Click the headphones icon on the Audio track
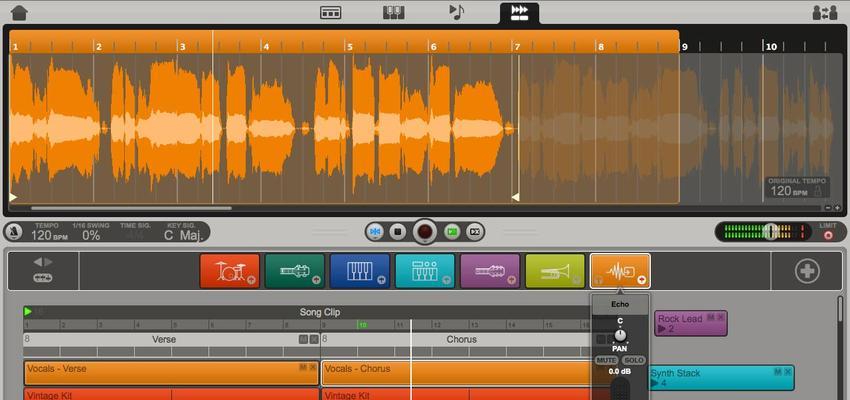Screen dimensions: 850x400 [599, 280]
